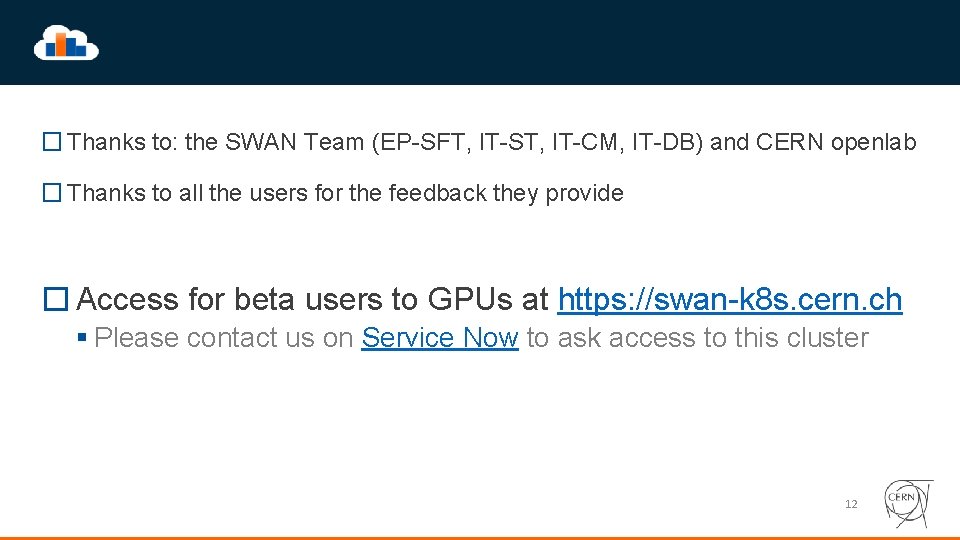Click "to ask access to this cluster" text

pyautogui.click(x=697, y=338)
